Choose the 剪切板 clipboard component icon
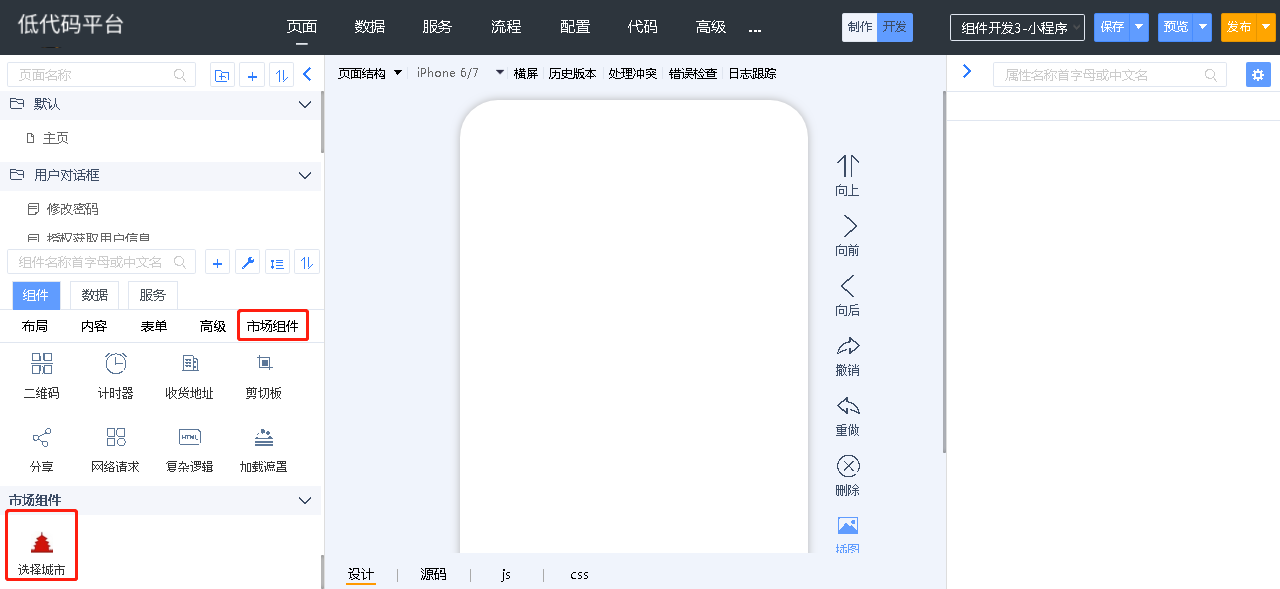 [x=264, y=364]
